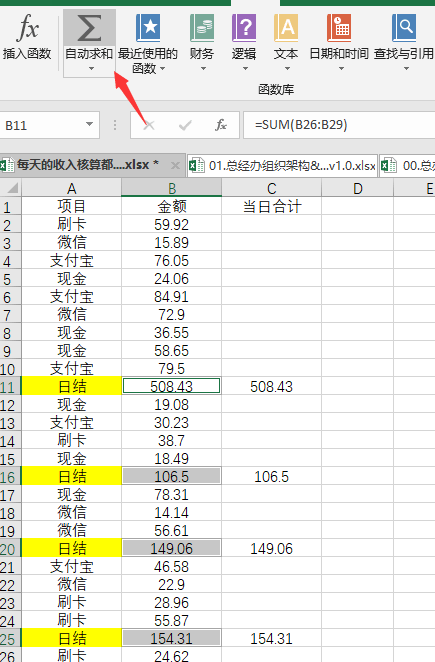Close the 每天的收入核算都 workbook tab

[x=175, y=166]
